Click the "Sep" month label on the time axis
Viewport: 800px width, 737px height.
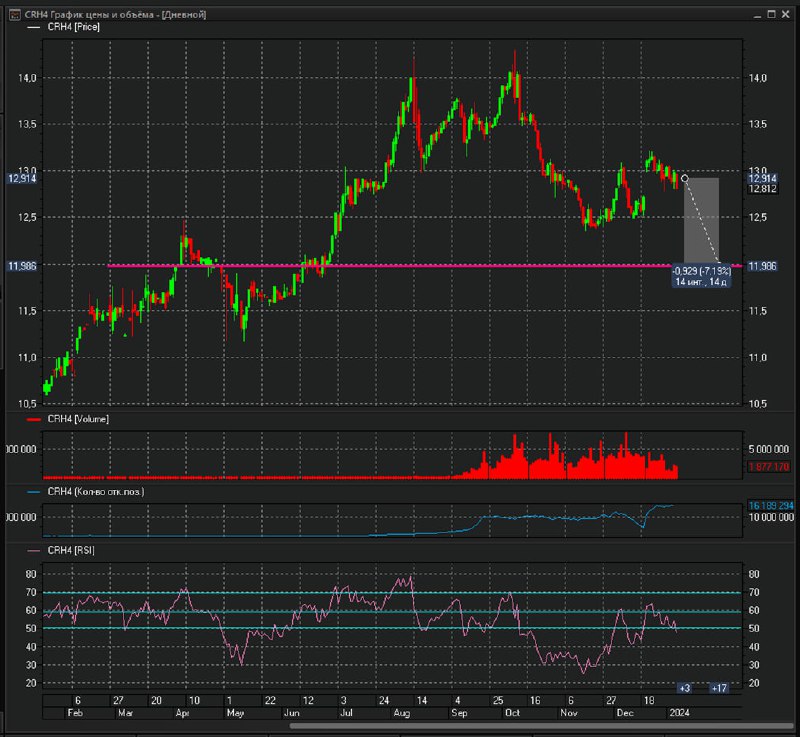click(459, 713)
